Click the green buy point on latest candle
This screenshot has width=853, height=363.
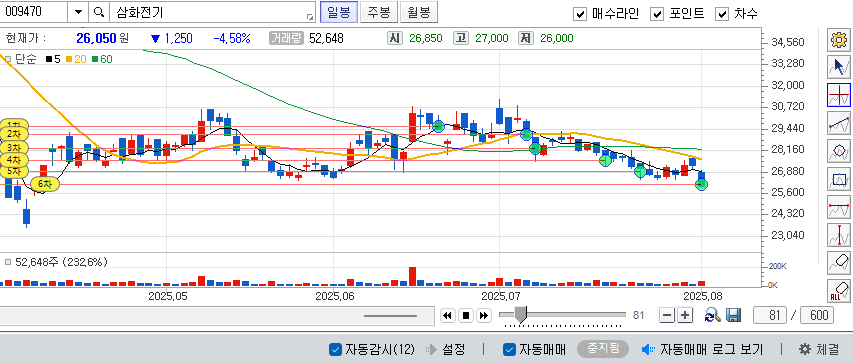702,184
